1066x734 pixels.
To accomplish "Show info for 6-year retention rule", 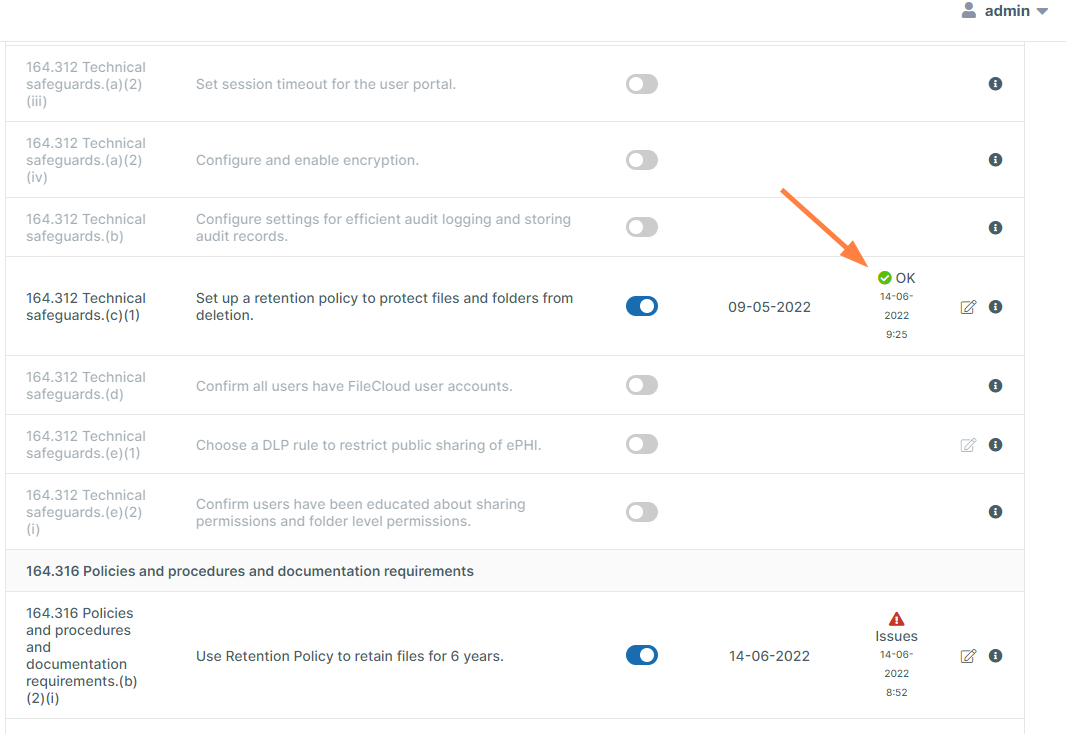I will click(995, 656).
